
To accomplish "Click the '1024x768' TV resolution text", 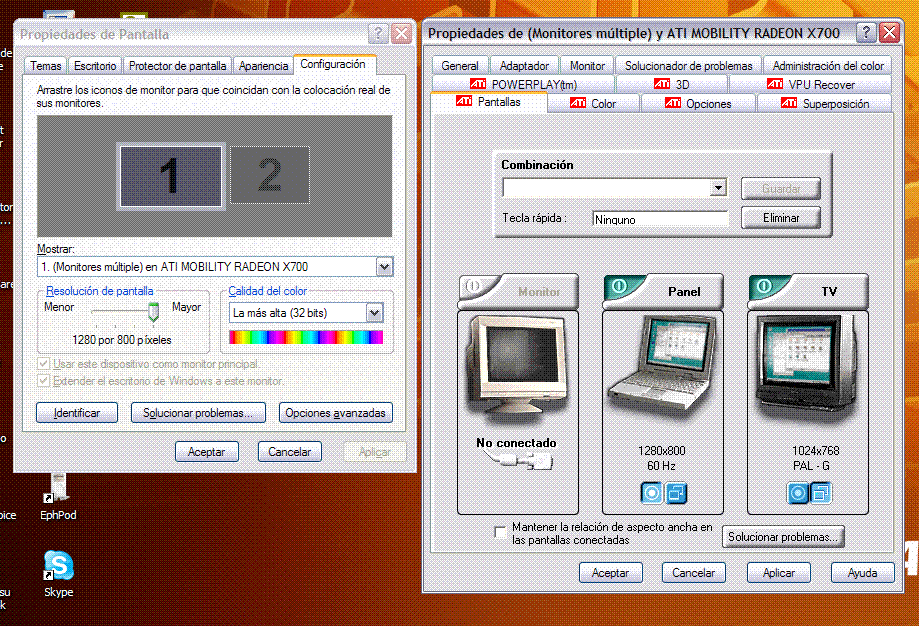I will pyautogui.click(x=815, y=451).
